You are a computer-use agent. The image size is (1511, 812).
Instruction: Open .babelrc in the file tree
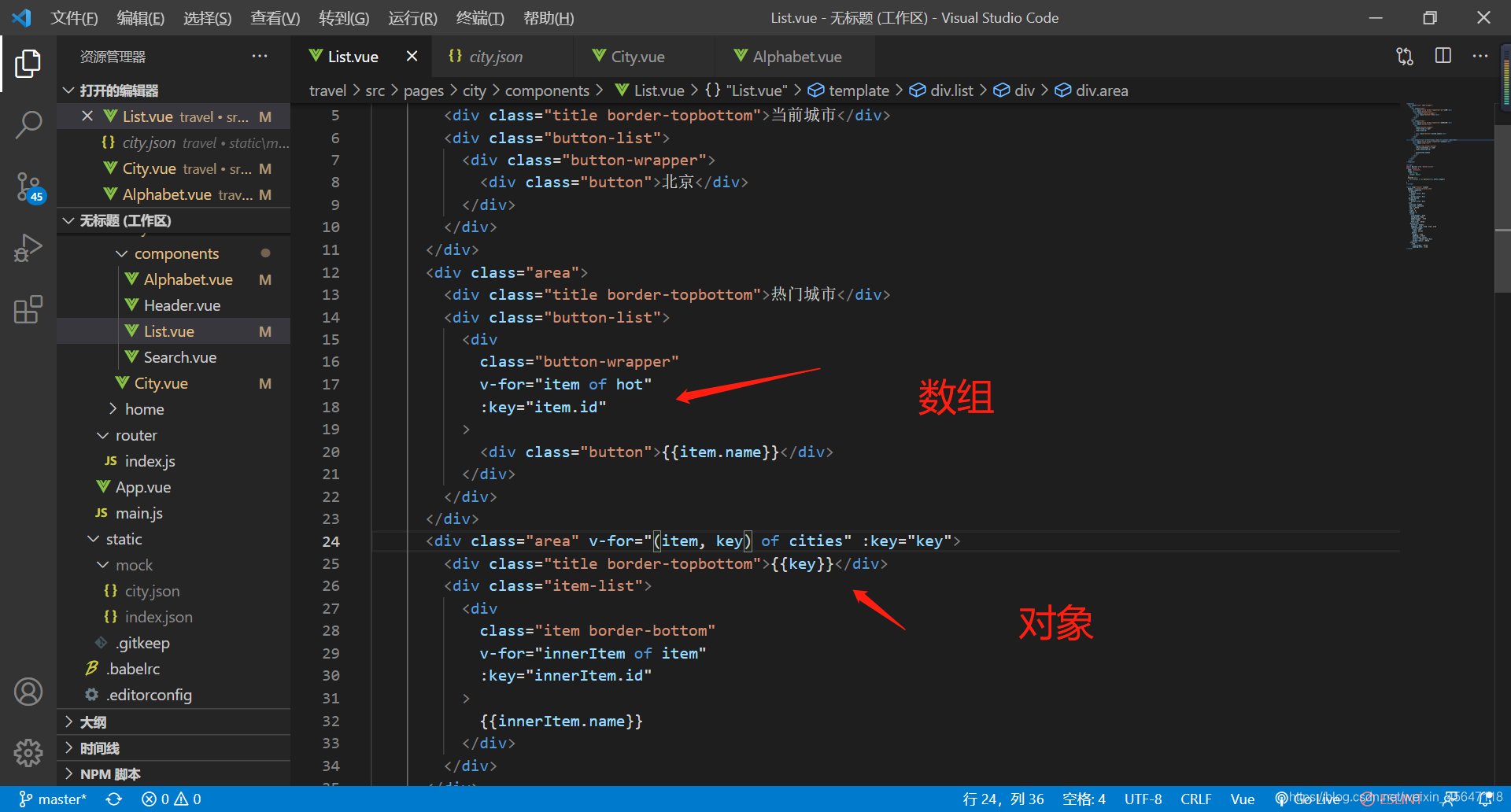coord(174,669)
